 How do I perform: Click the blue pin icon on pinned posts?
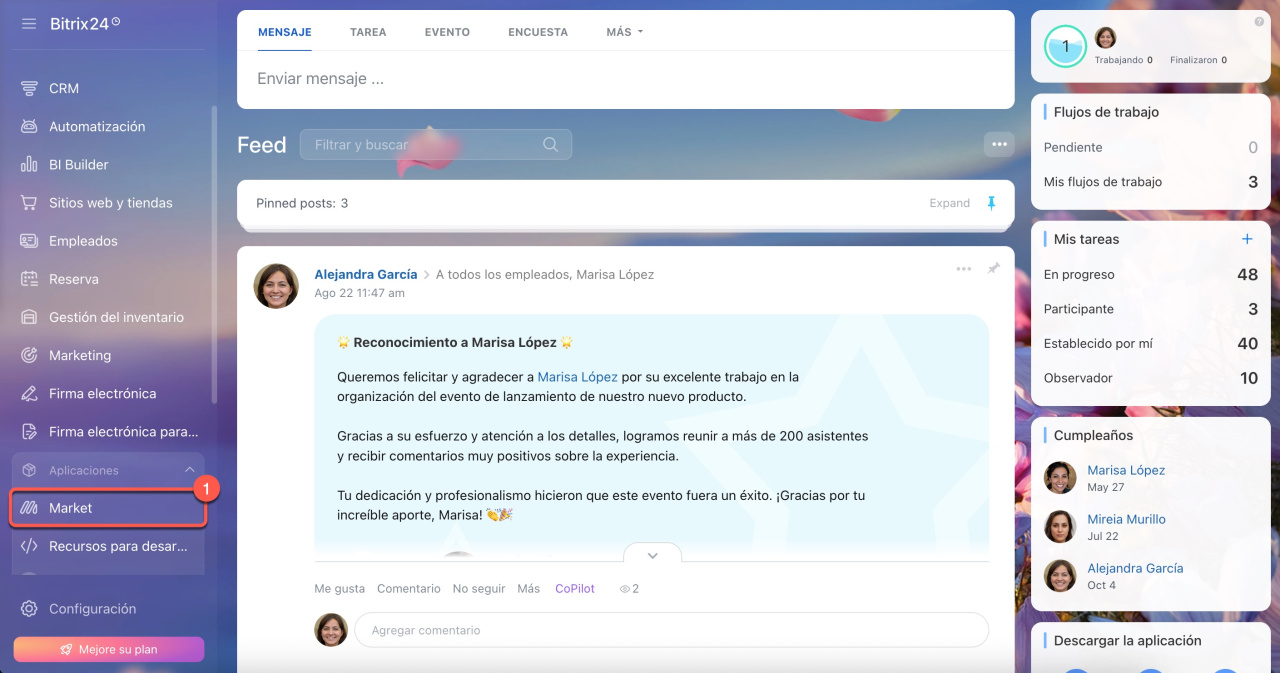coord(991,203)
